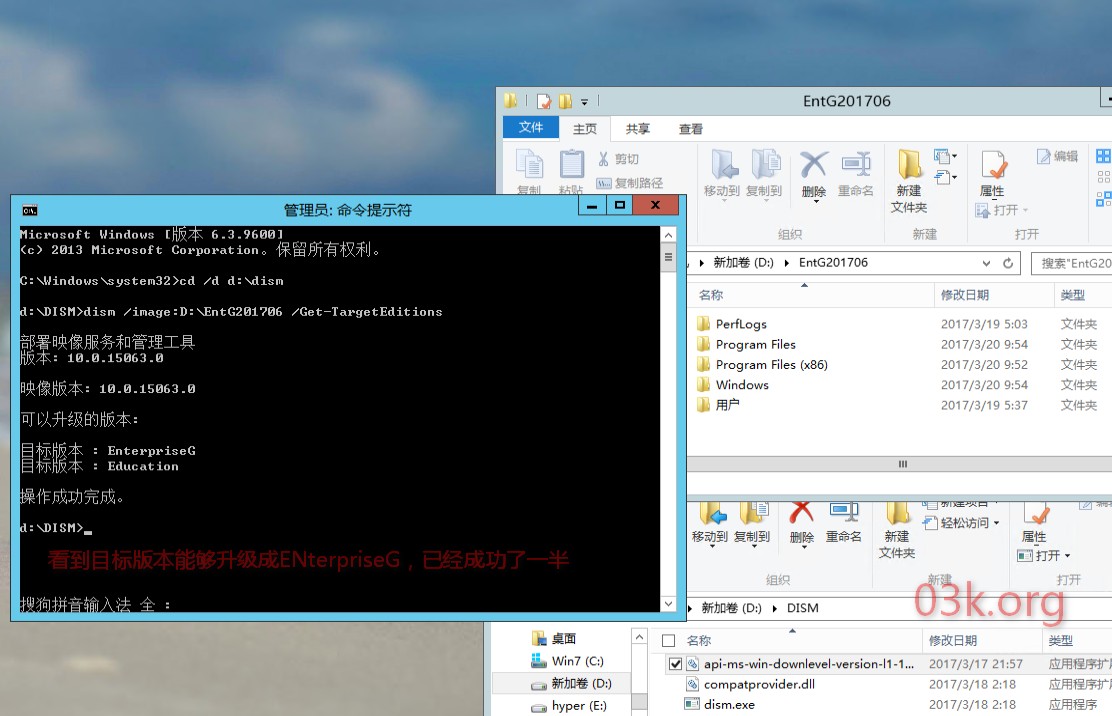Click Rename (重命名) in EntG201706 ribbon
1112x716 pixels.
[x=856, y=173]
